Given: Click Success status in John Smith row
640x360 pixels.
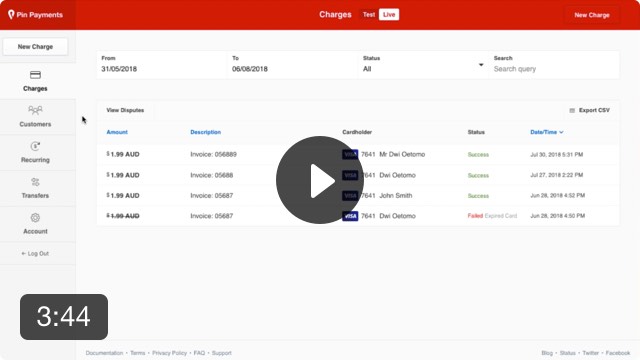Looking at the screenshot, I should pyautogui.click(x=478, y=196).
